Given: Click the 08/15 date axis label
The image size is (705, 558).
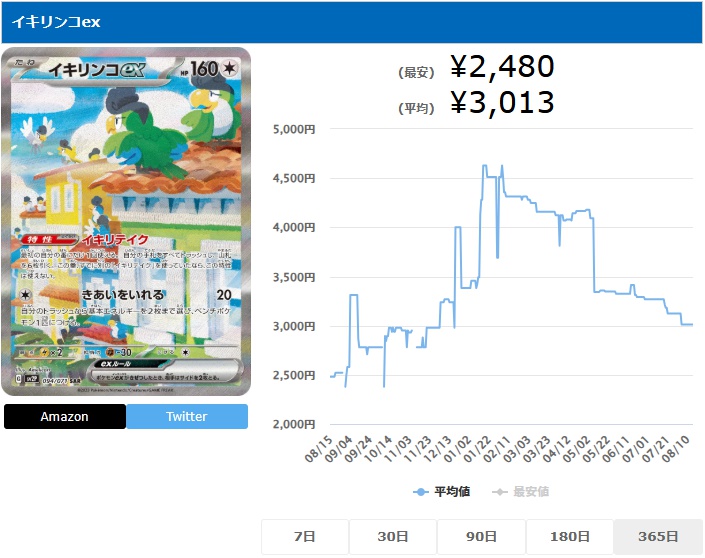Looking at the screenshot, I should tap(318, 449).
